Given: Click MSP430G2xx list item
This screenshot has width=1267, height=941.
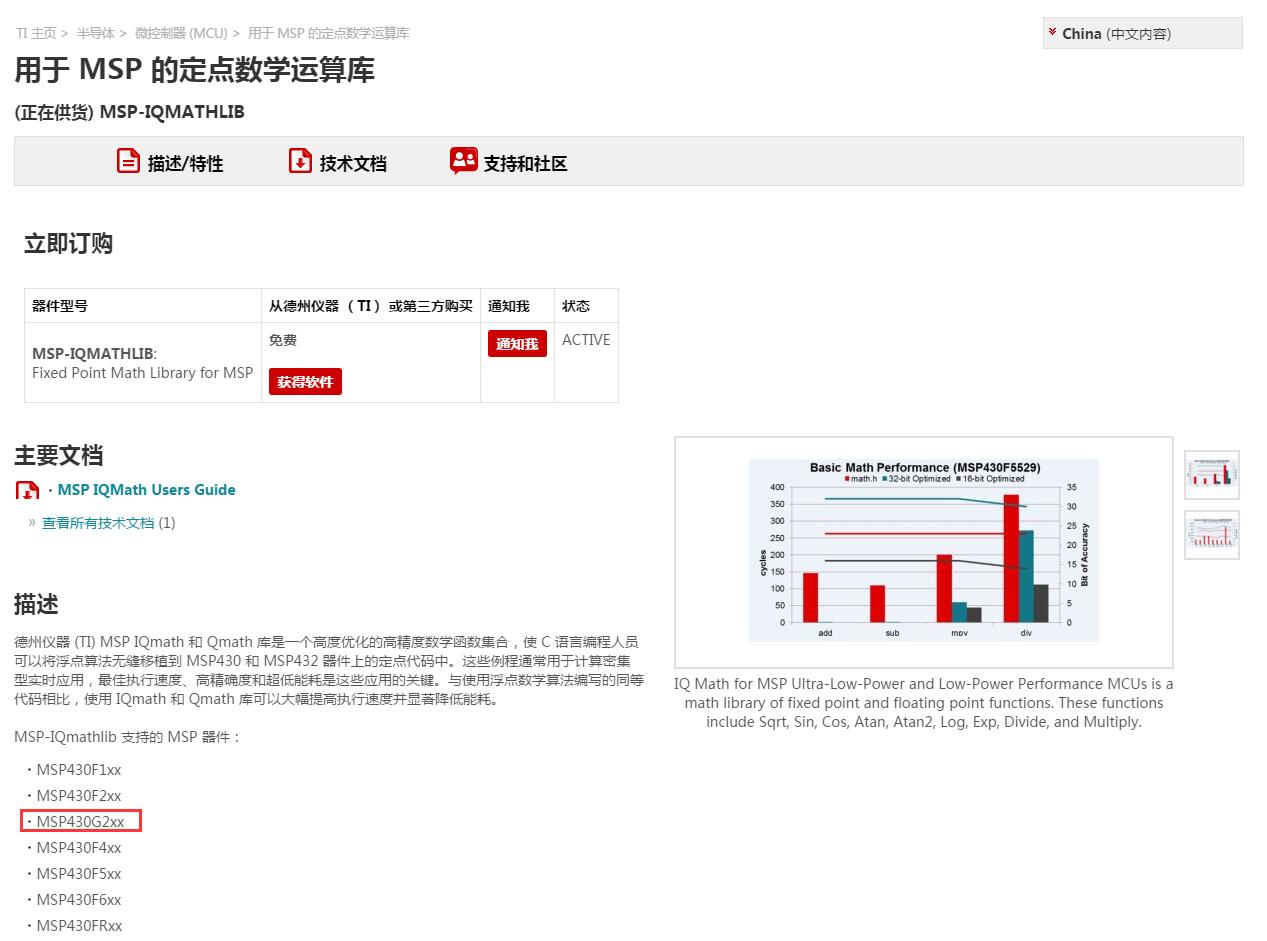Looking at the screenshot, I should pyautogui.click(x=80, y=822).
